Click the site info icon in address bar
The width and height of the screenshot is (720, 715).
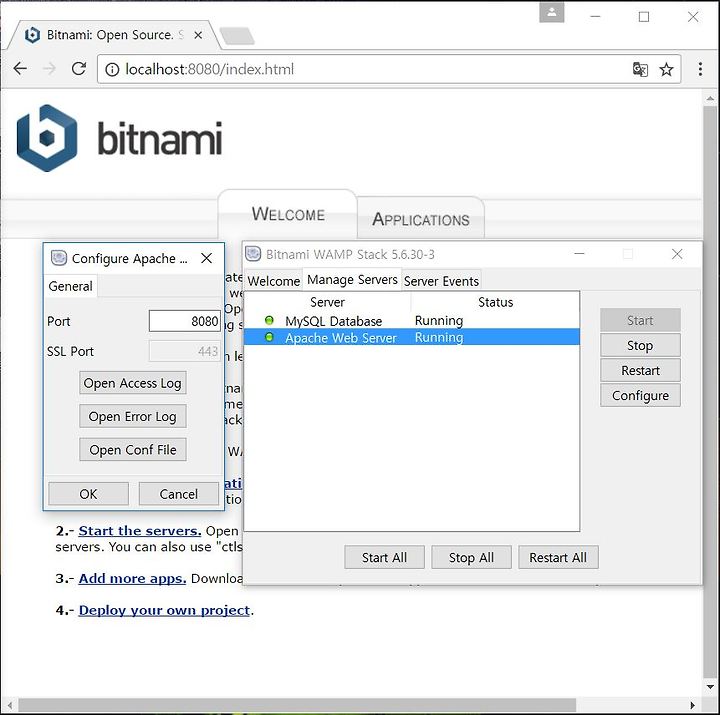(112, 69)
